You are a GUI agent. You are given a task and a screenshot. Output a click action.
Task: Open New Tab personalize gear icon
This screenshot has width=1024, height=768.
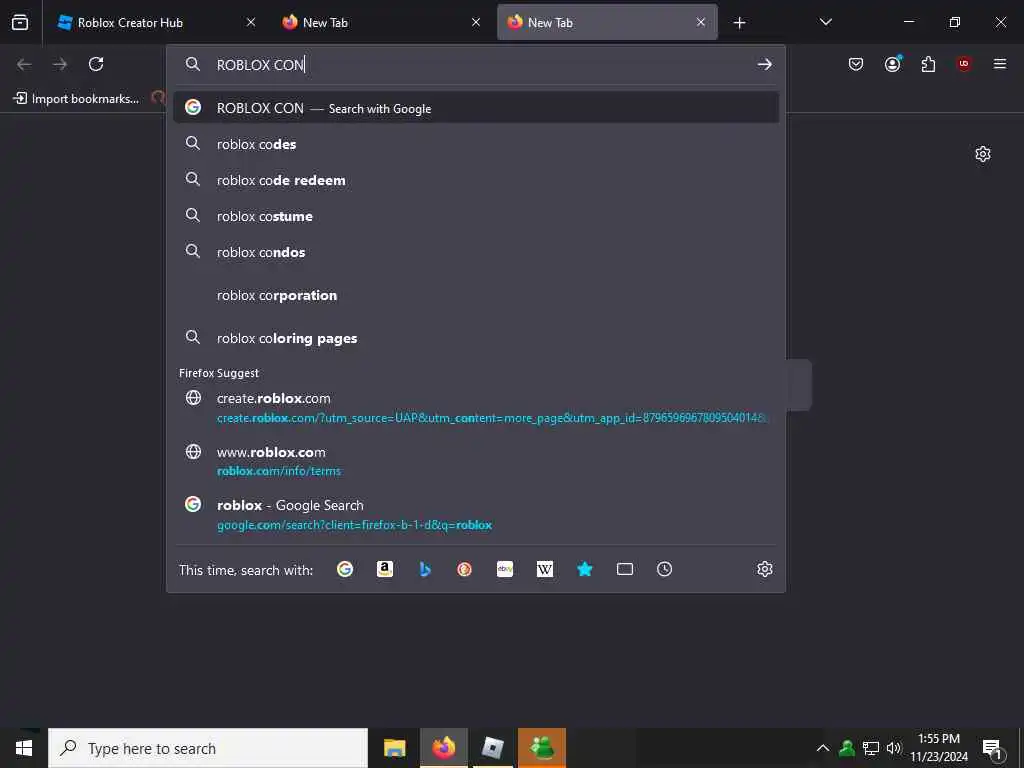(x=983, y=154)
